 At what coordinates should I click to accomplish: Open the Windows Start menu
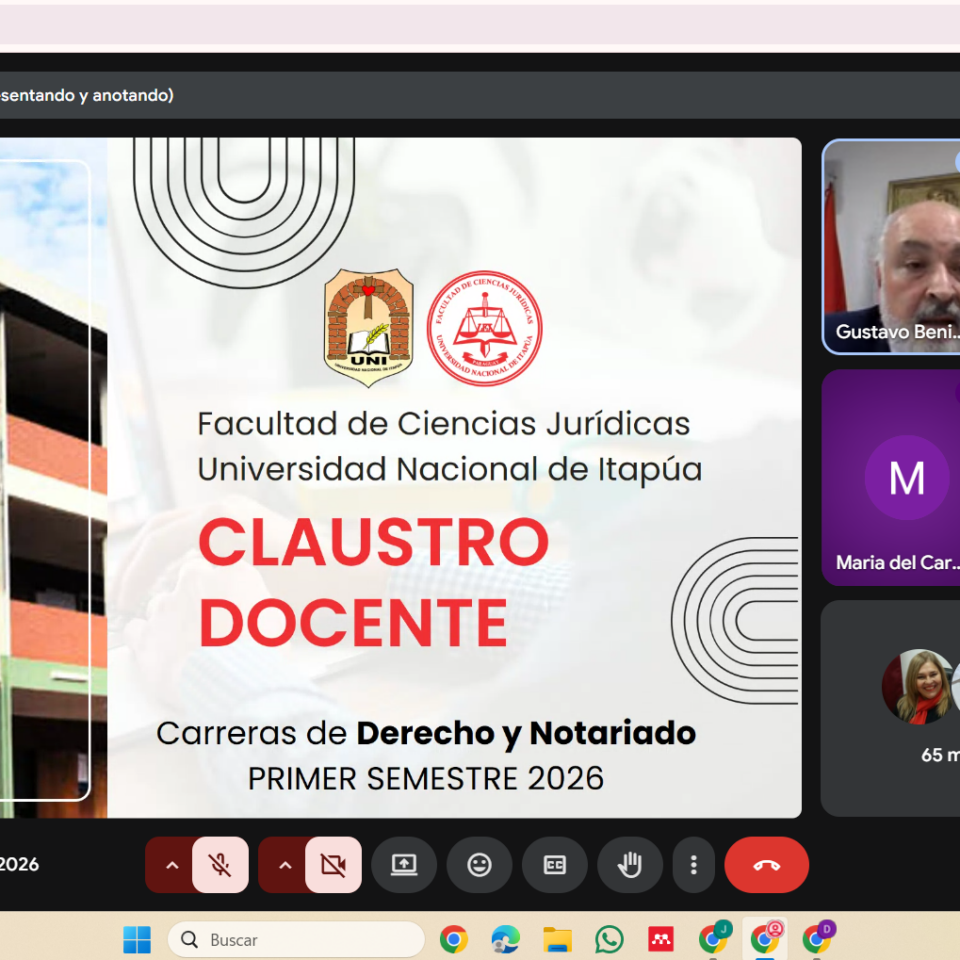136,939
